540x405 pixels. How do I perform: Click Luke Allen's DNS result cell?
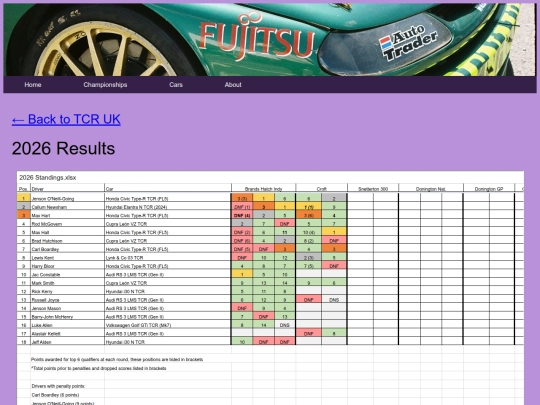click(284, 325)
